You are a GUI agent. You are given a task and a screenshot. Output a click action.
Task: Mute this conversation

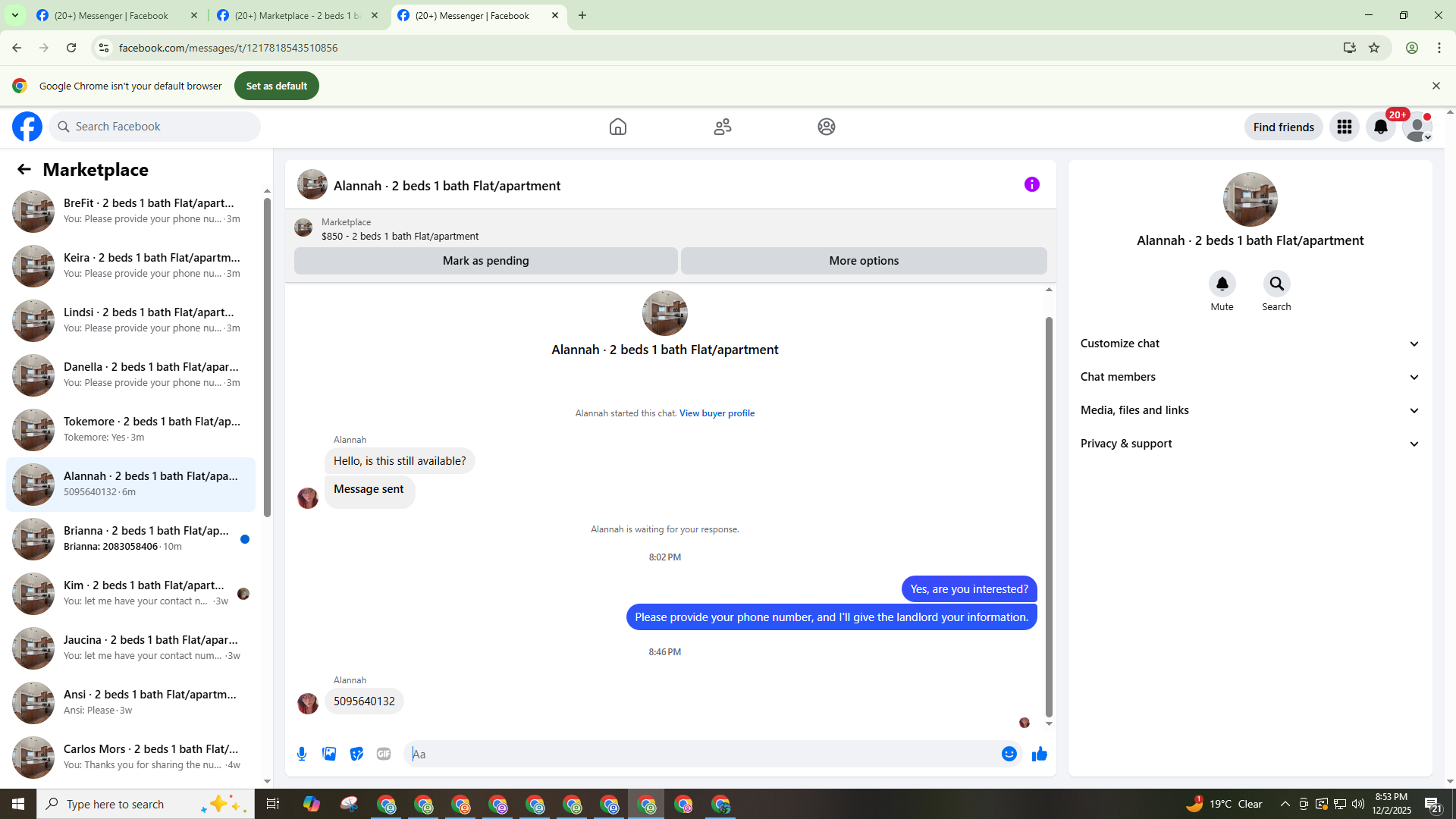(1222, 284)
